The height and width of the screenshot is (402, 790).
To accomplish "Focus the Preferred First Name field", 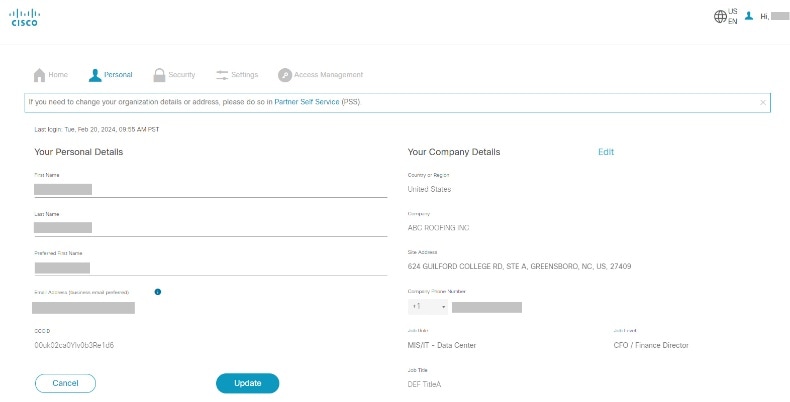I will [x=211, y=267].
